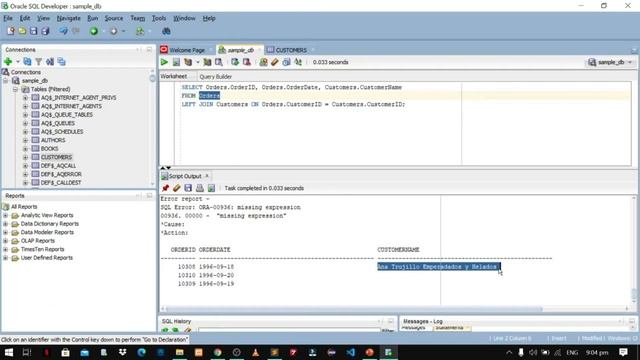
Task: Expand the AUTHORS table node
Action: pos(25,140)
